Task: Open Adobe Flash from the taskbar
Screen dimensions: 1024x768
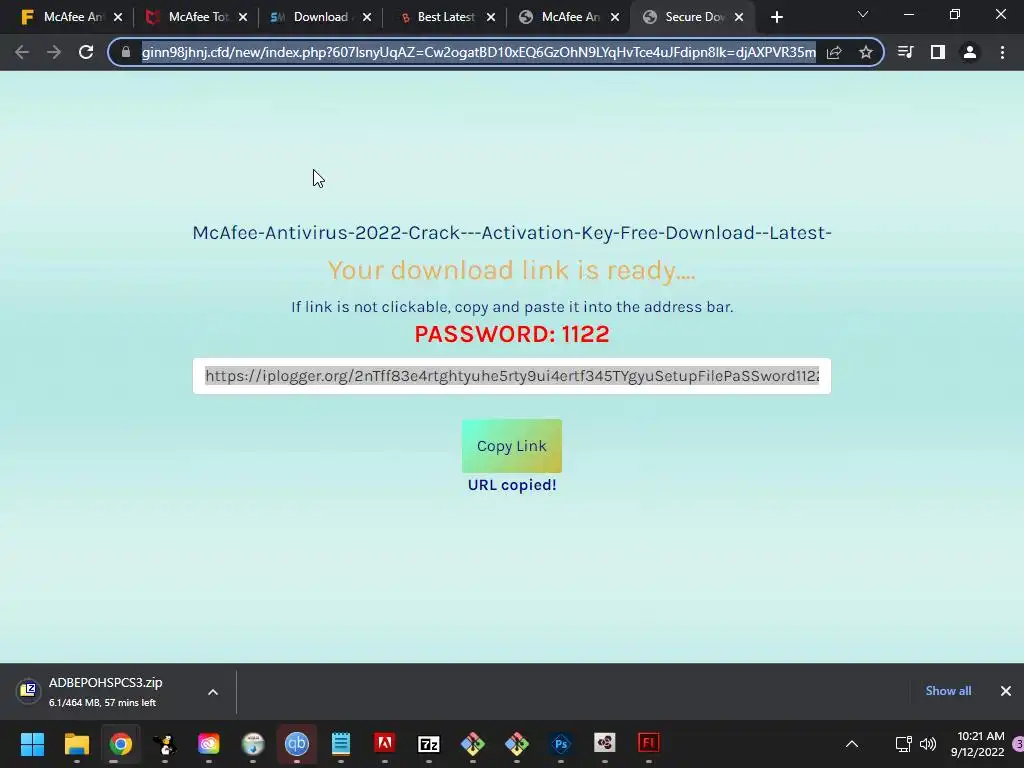Action: tap(648, 744)
